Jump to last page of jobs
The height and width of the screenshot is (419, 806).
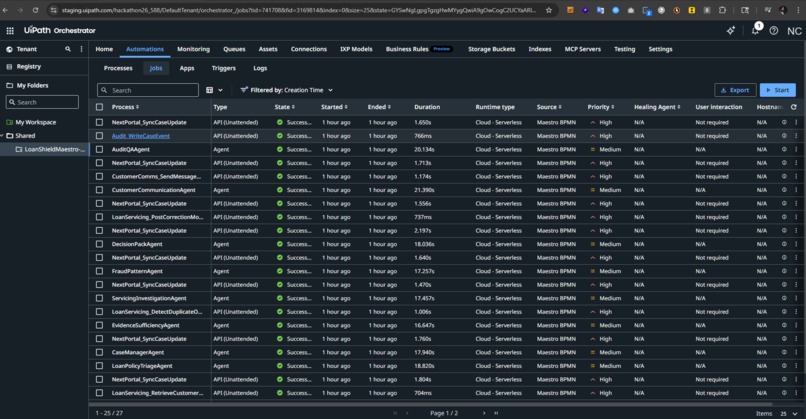pyautogui.click(x=496, y=413)
